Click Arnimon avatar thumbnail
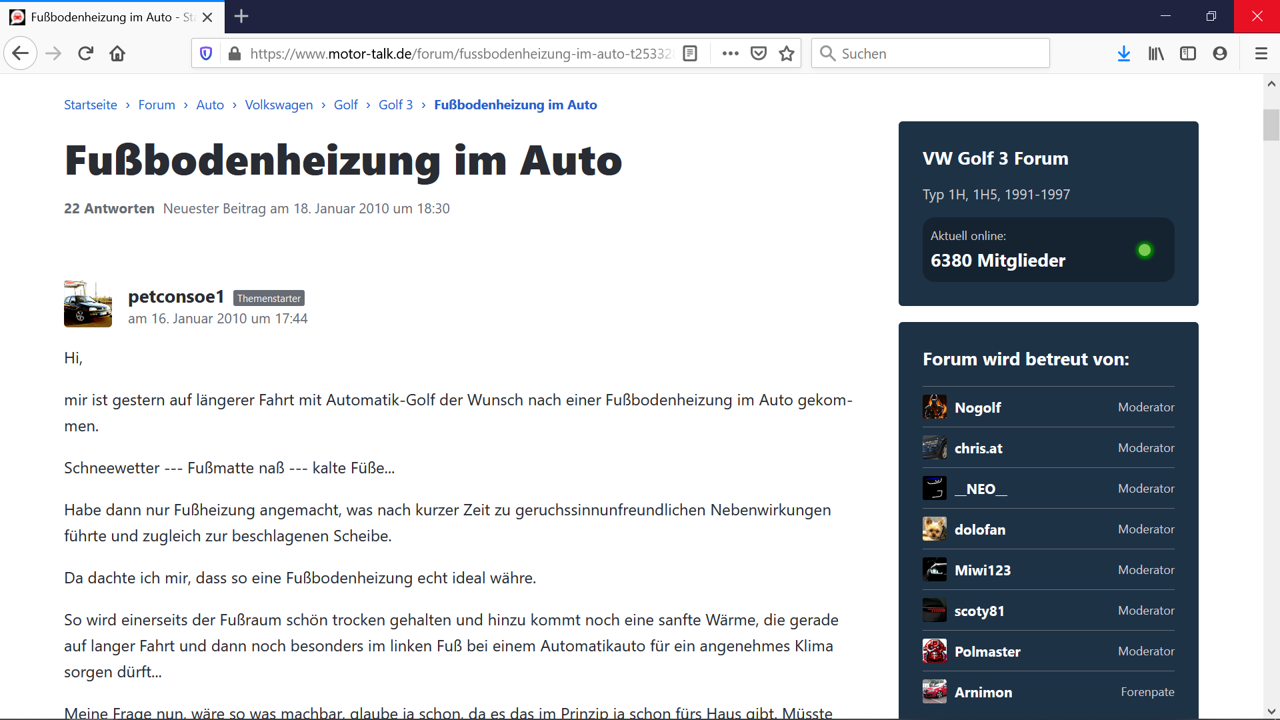 [934, 692]
